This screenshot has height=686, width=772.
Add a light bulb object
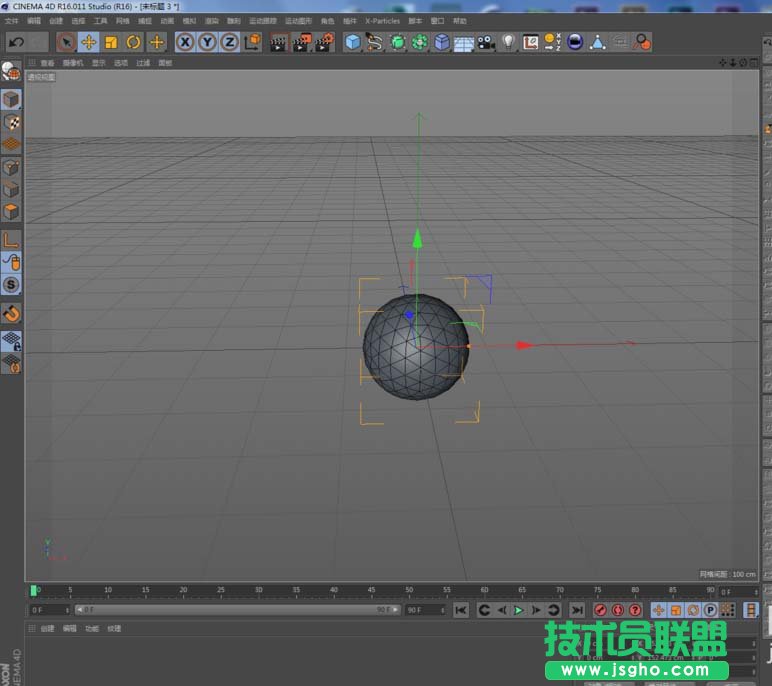click(x=508, y=42)
